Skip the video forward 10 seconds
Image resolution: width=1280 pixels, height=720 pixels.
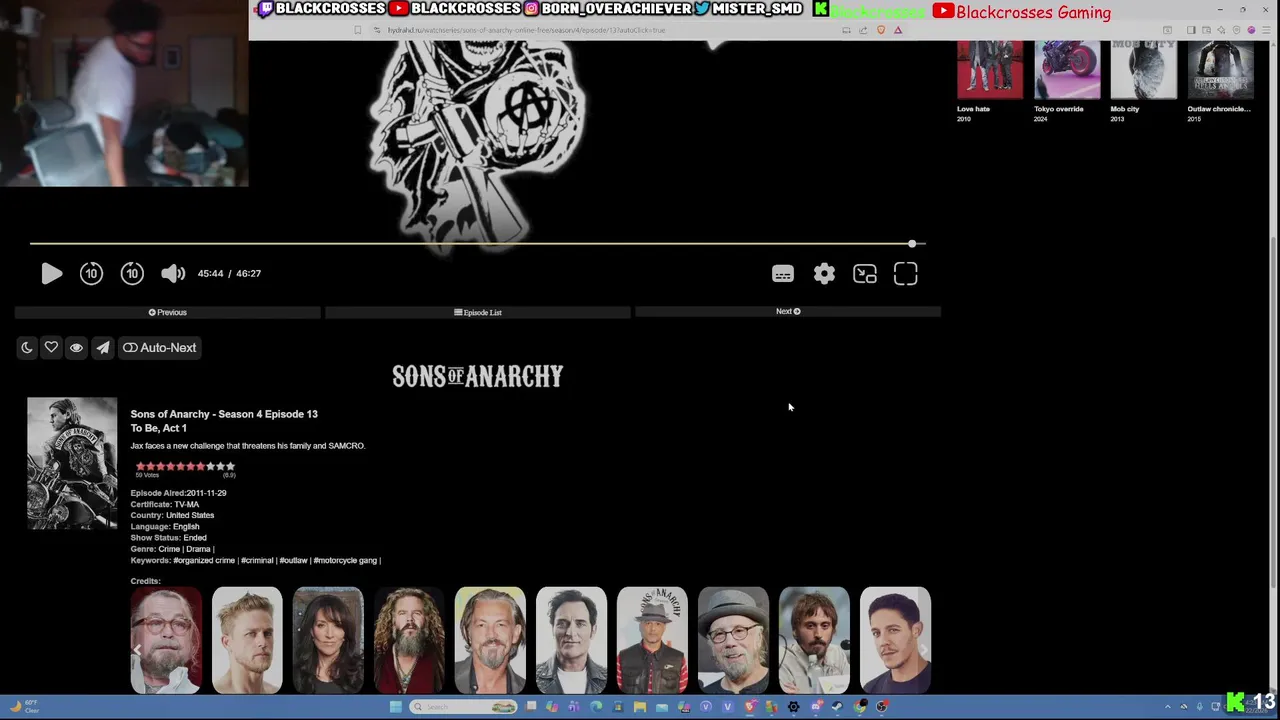click(132, 273)
